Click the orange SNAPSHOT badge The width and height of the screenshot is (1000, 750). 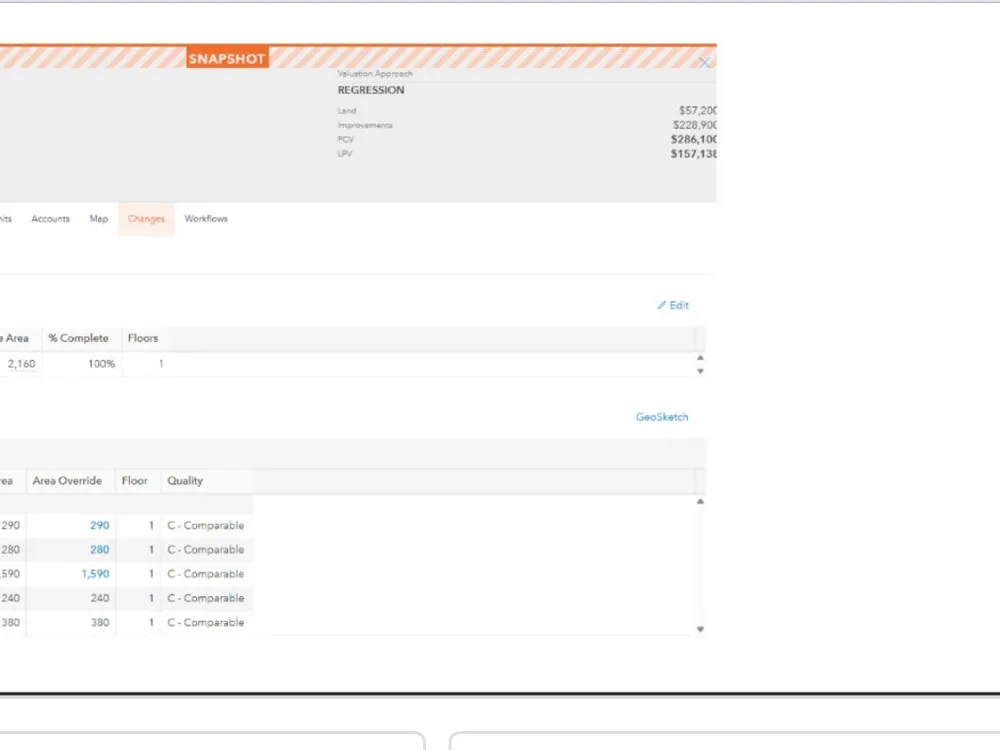click(x=227, y=59)
